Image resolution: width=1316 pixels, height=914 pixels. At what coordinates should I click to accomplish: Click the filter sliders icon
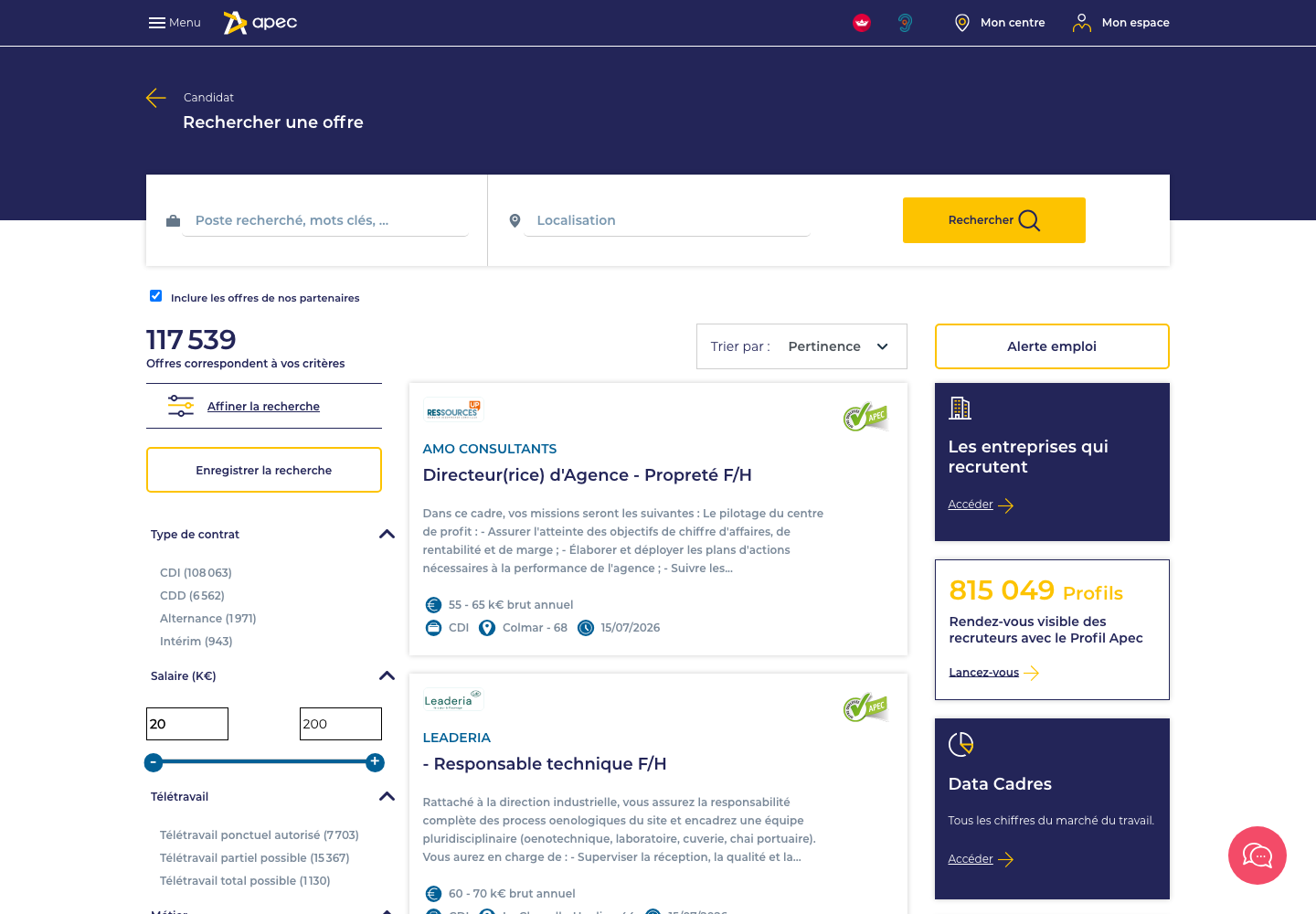[181, 406]
